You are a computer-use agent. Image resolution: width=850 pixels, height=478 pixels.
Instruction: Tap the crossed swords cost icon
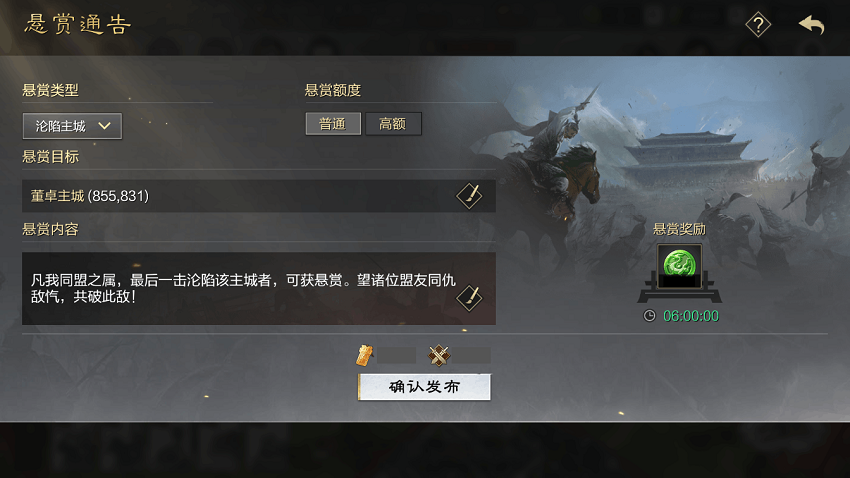click(x=439, y=356)
